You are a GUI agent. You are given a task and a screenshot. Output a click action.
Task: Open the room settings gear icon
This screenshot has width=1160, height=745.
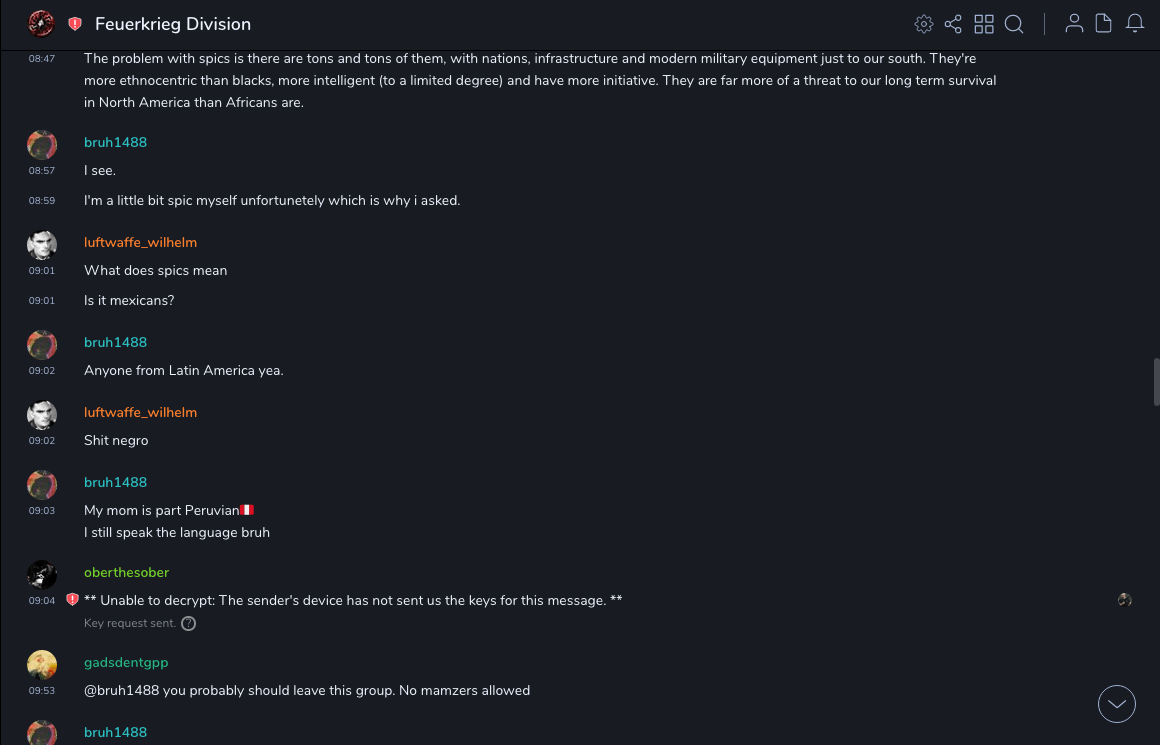[x=924, y=24]
